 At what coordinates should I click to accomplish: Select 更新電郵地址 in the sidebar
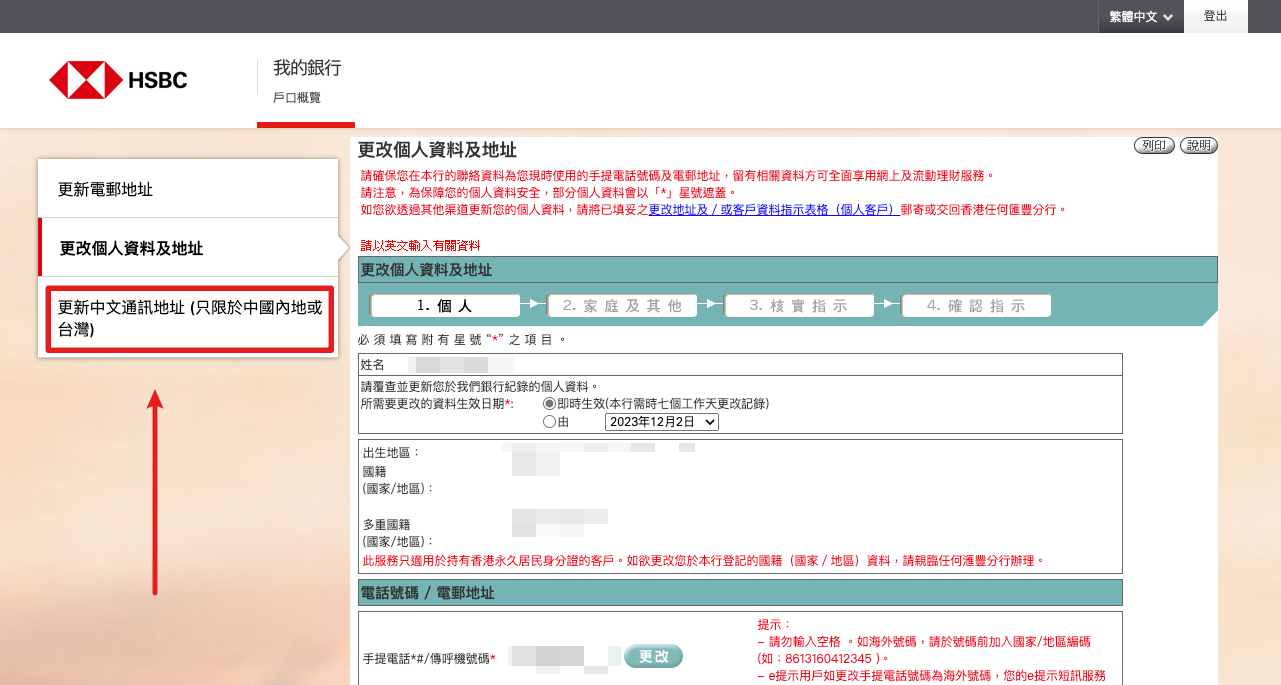click(x=188, y=189)
